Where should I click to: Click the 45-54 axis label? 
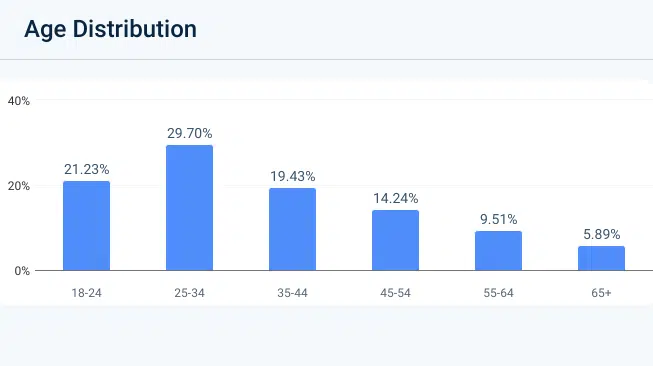point(395,293)
